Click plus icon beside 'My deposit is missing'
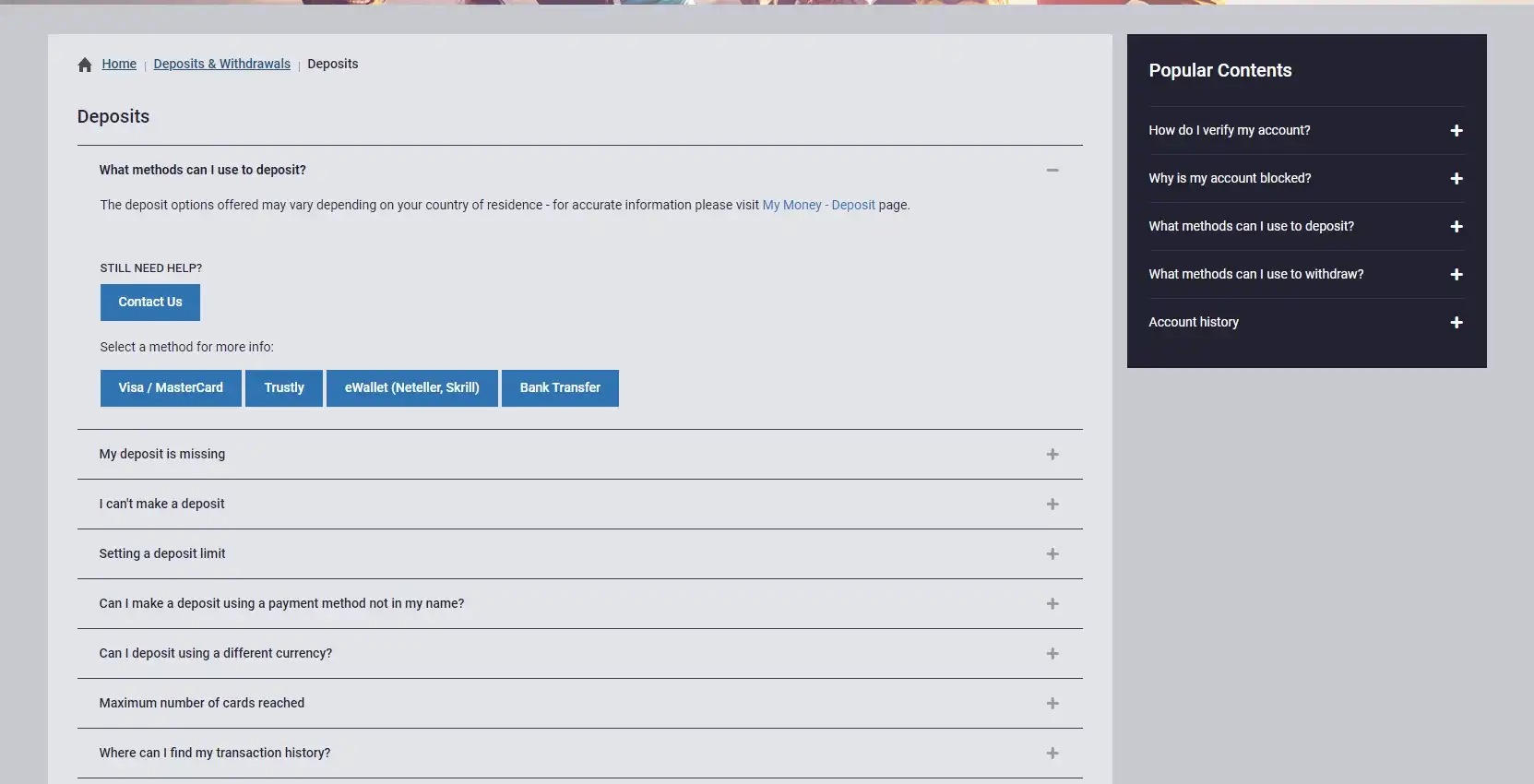 coord(1052,455)
